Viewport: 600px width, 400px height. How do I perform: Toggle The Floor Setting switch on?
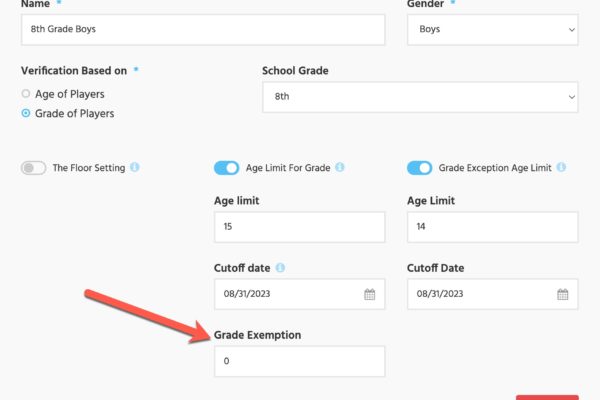pyautogui.click(x=33, y=168)
